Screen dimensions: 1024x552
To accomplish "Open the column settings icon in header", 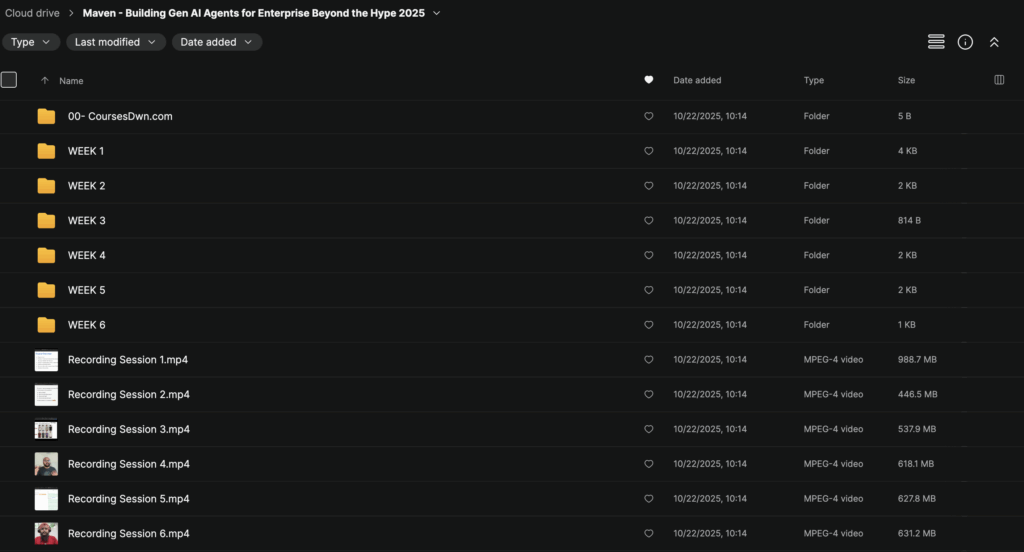I will coord(999,80).
